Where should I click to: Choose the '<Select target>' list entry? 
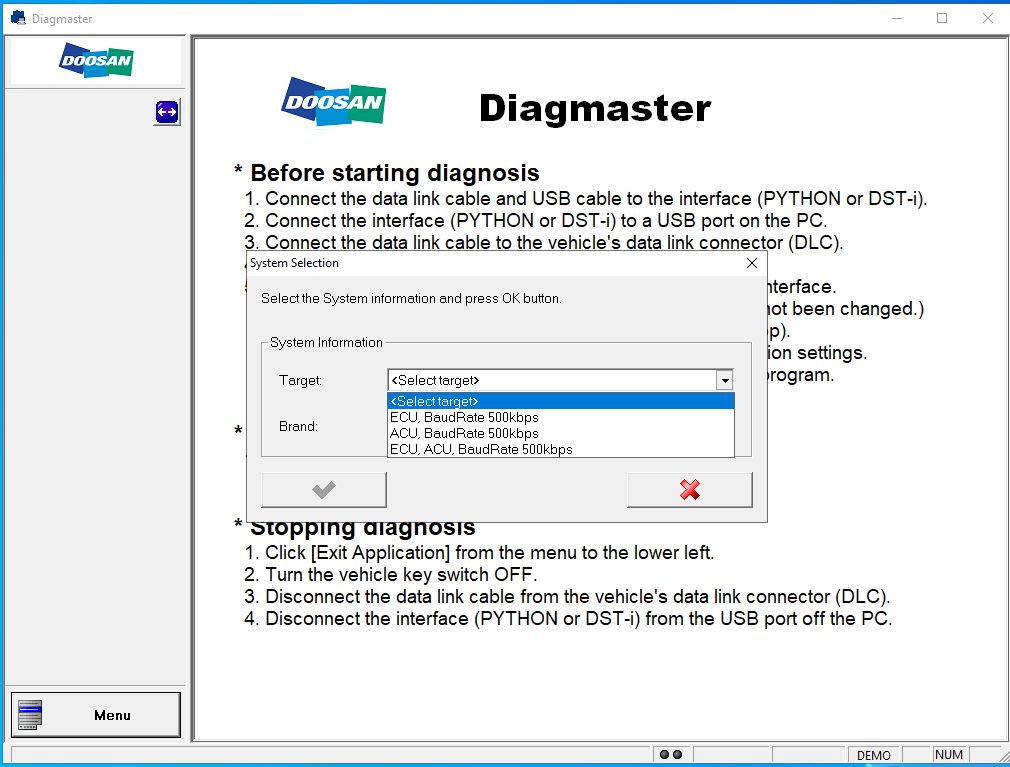(560, 401)
